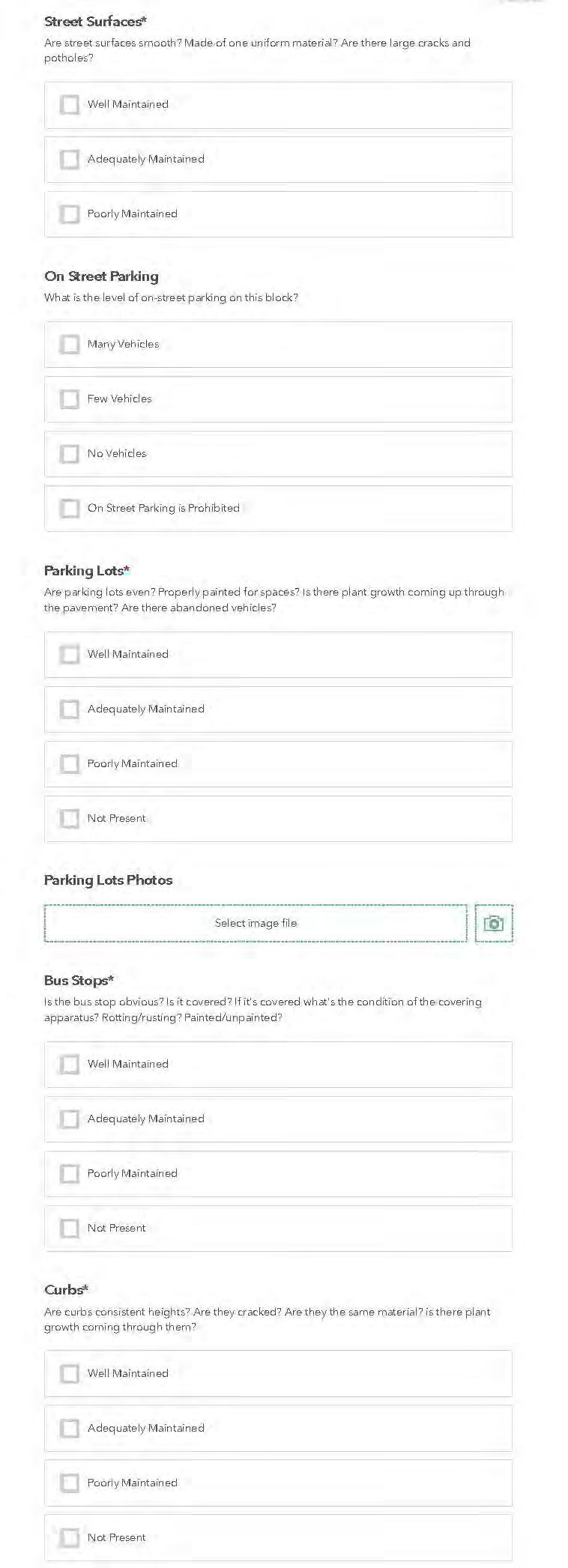Check Poorly Maintained for Parking Lots
Image resolution: width=568 pixels, height=1568 pixels.
pos(70,763)
